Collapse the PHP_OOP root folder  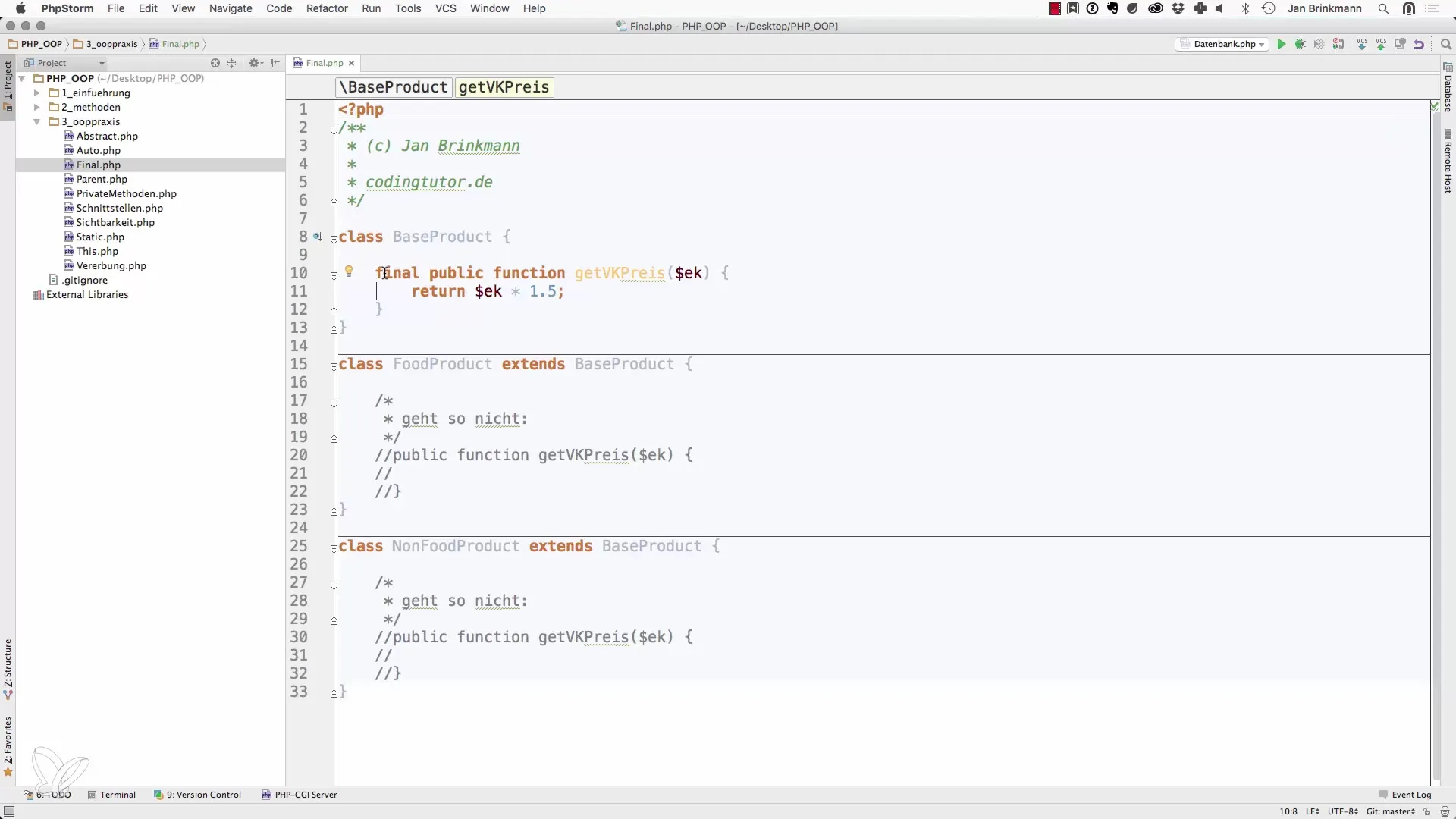click(22, 78)
